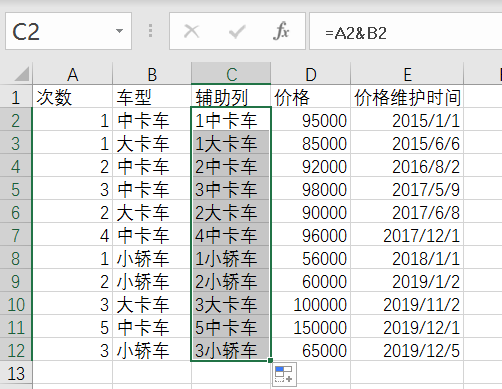This screenshot has height=389, width=502.
Task: Click the price cell 96000
Action: [x=310, y=234]
